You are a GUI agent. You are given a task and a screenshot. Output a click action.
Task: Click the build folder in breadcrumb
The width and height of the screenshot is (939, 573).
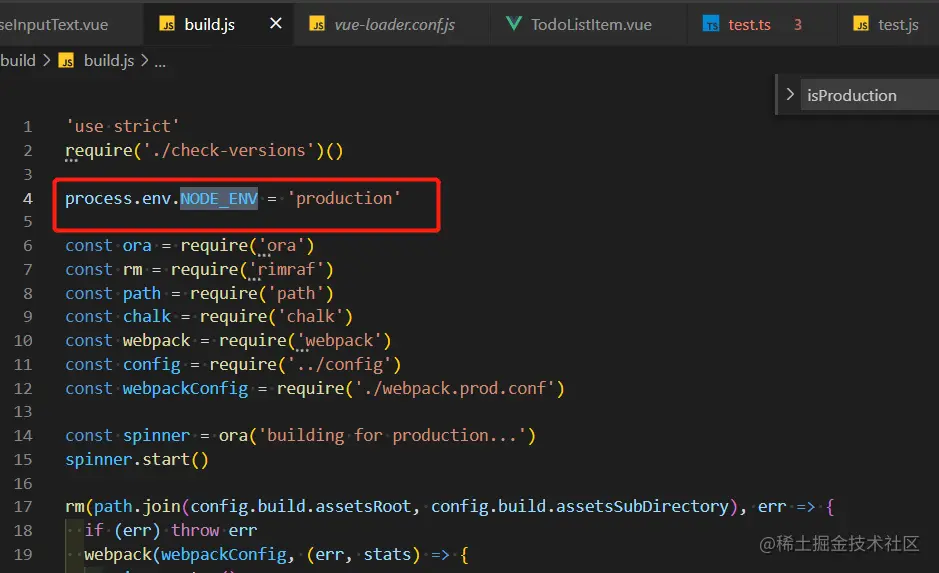click(x=18, y=60)
